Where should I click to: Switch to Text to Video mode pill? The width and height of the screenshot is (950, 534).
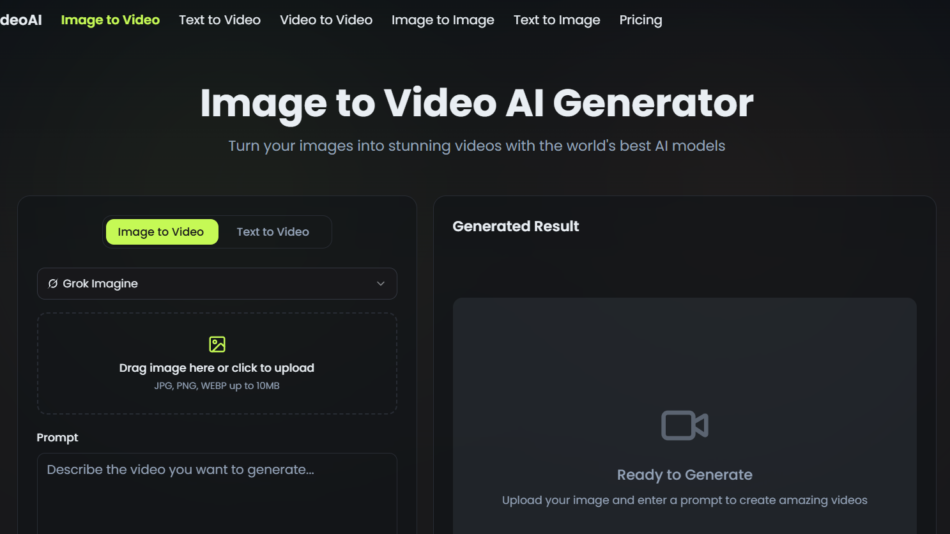272,232
